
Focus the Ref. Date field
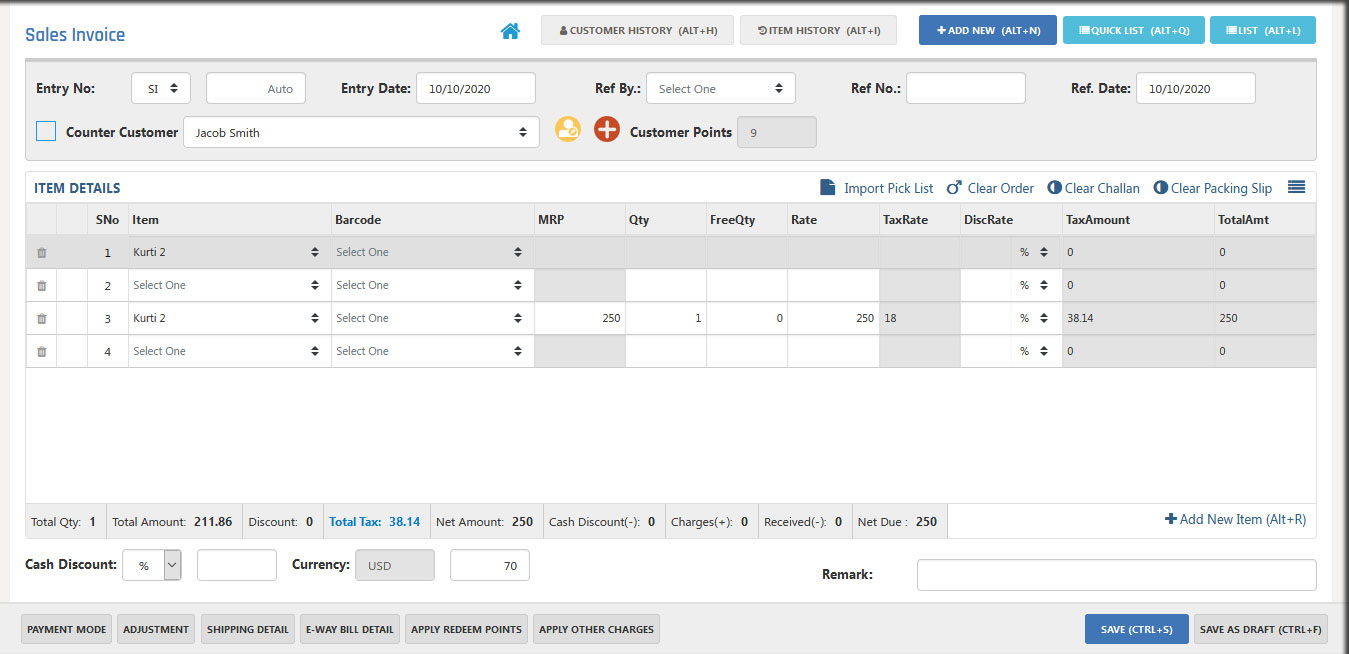[1196, 88]
